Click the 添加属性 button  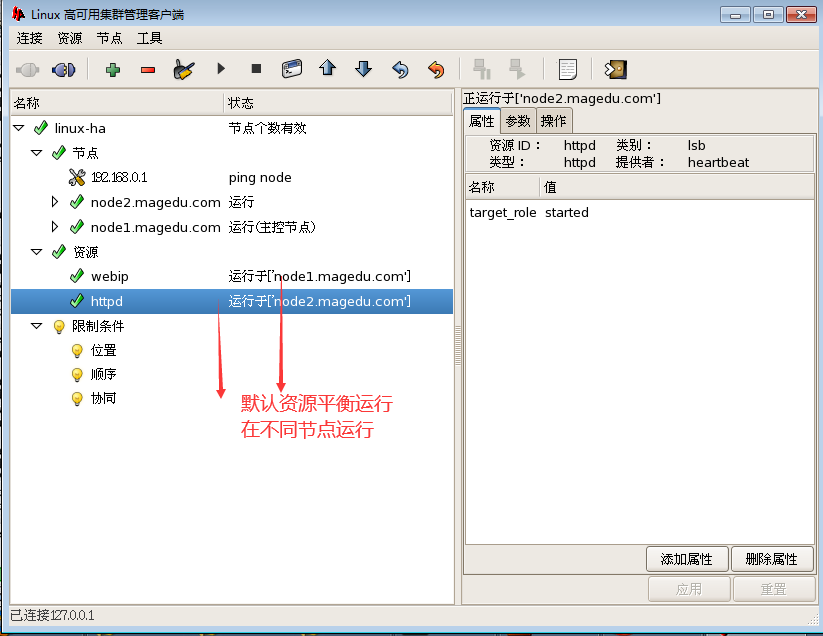click(x=687, y=559)
